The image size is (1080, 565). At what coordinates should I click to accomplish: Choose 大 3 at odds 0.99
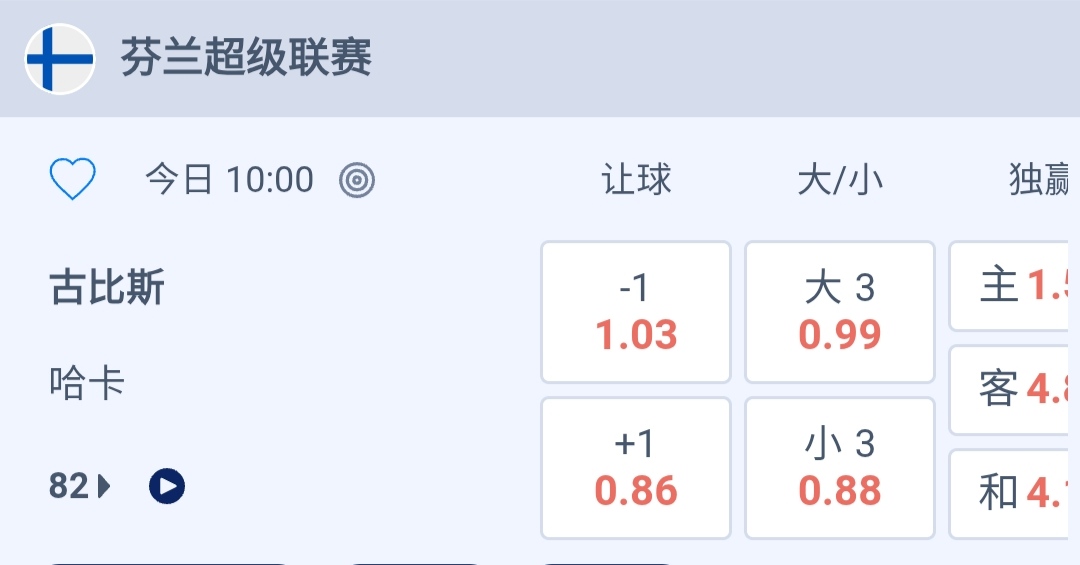click(840, 312)
